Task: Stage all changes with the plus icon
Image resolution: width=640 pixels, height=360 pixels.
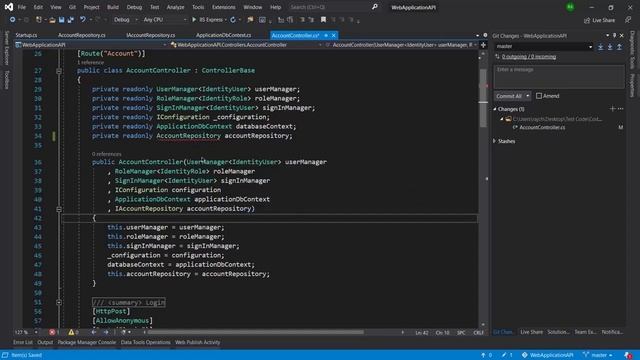Action: coord(612,109)
